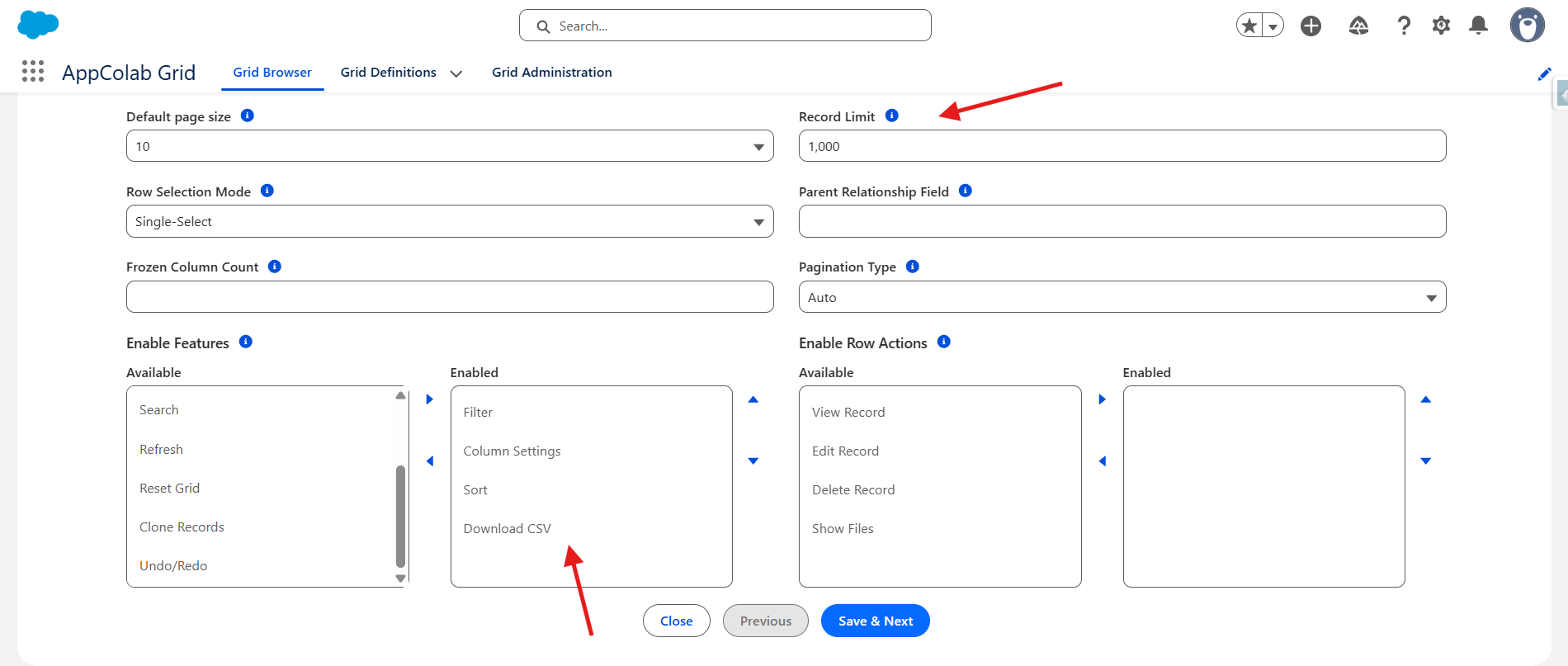This screenshot has width=1568, height=666.
Task: Switch to the Grid Definitions tab
Action: (x=388, y=73)
